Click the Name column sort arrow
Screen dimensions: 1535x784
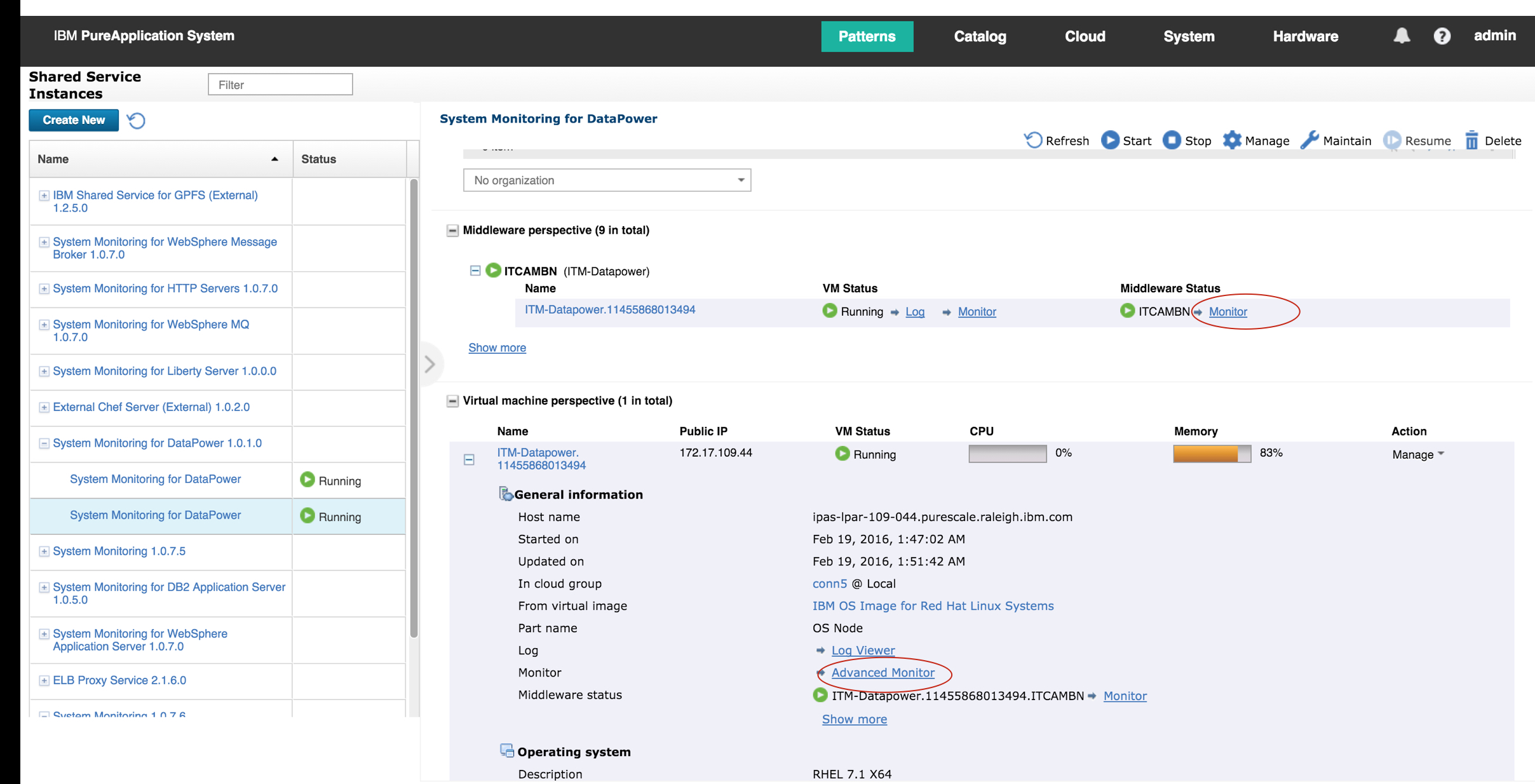tap(274, 159)
